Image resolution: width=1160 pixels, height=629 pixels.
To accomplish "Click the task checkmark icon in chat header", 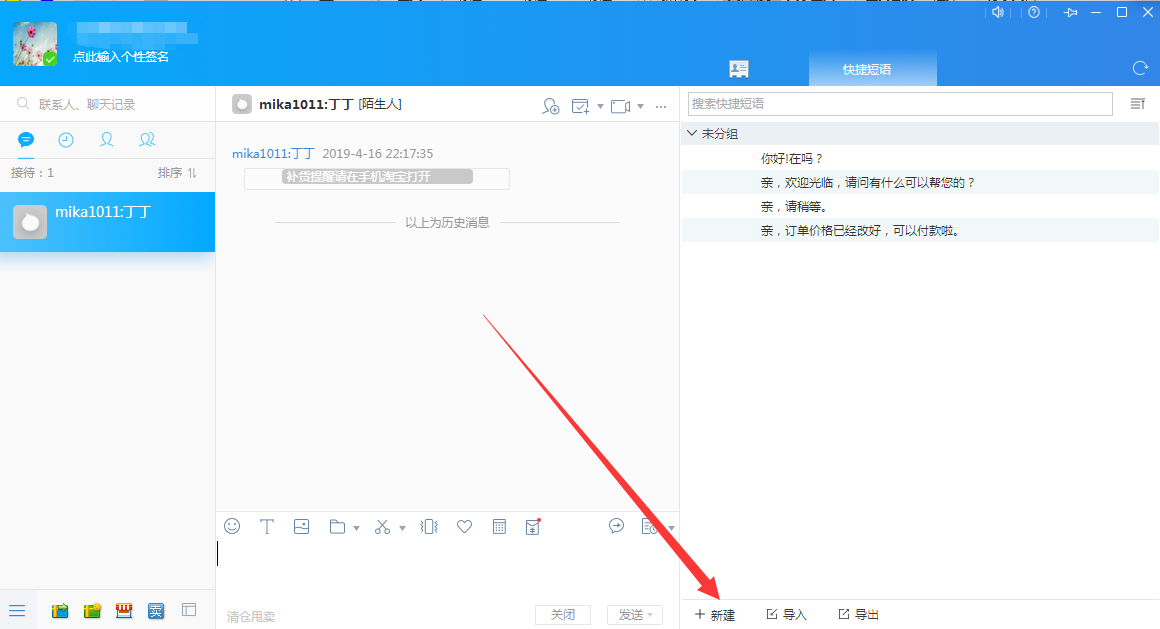I will tap(581, 106).
